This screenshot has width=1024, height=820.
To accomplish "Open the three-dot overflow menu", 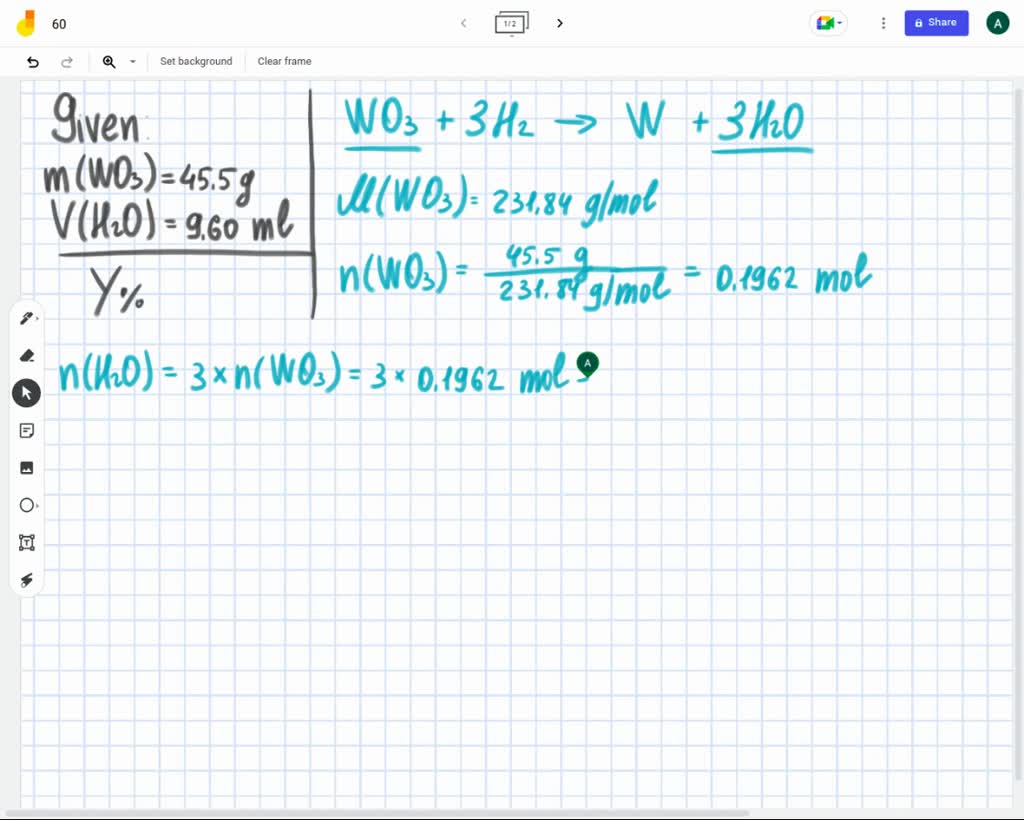I will tap(883, 22).
